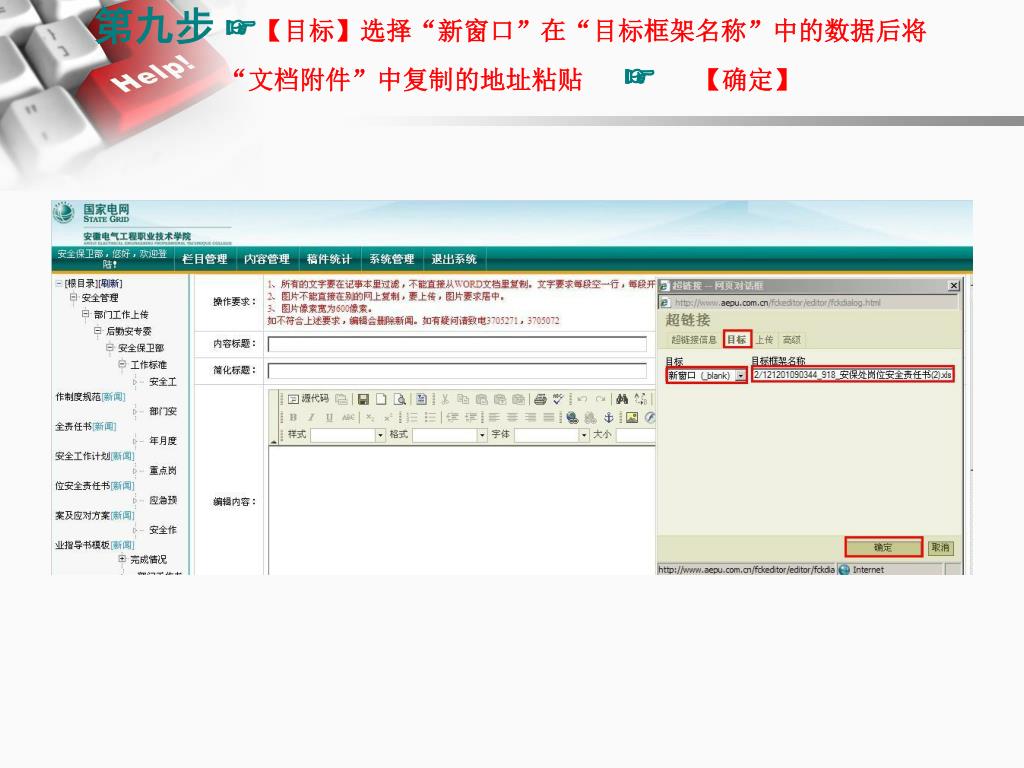Toggle source code view (源代码) in editor

(x=308, y=399)
